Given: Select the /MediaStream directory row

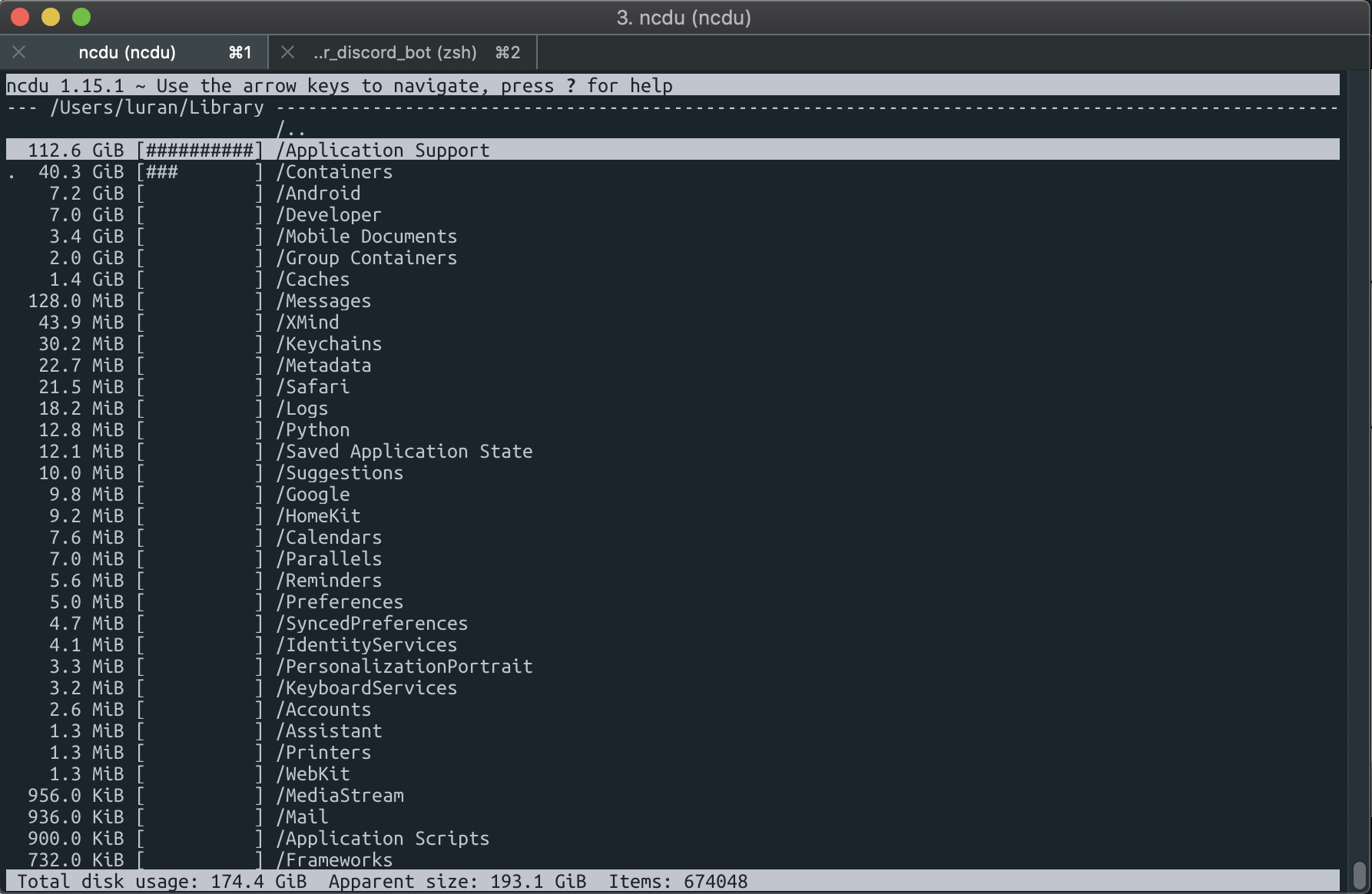Looking at the screenshot, I should coord(672,796).
